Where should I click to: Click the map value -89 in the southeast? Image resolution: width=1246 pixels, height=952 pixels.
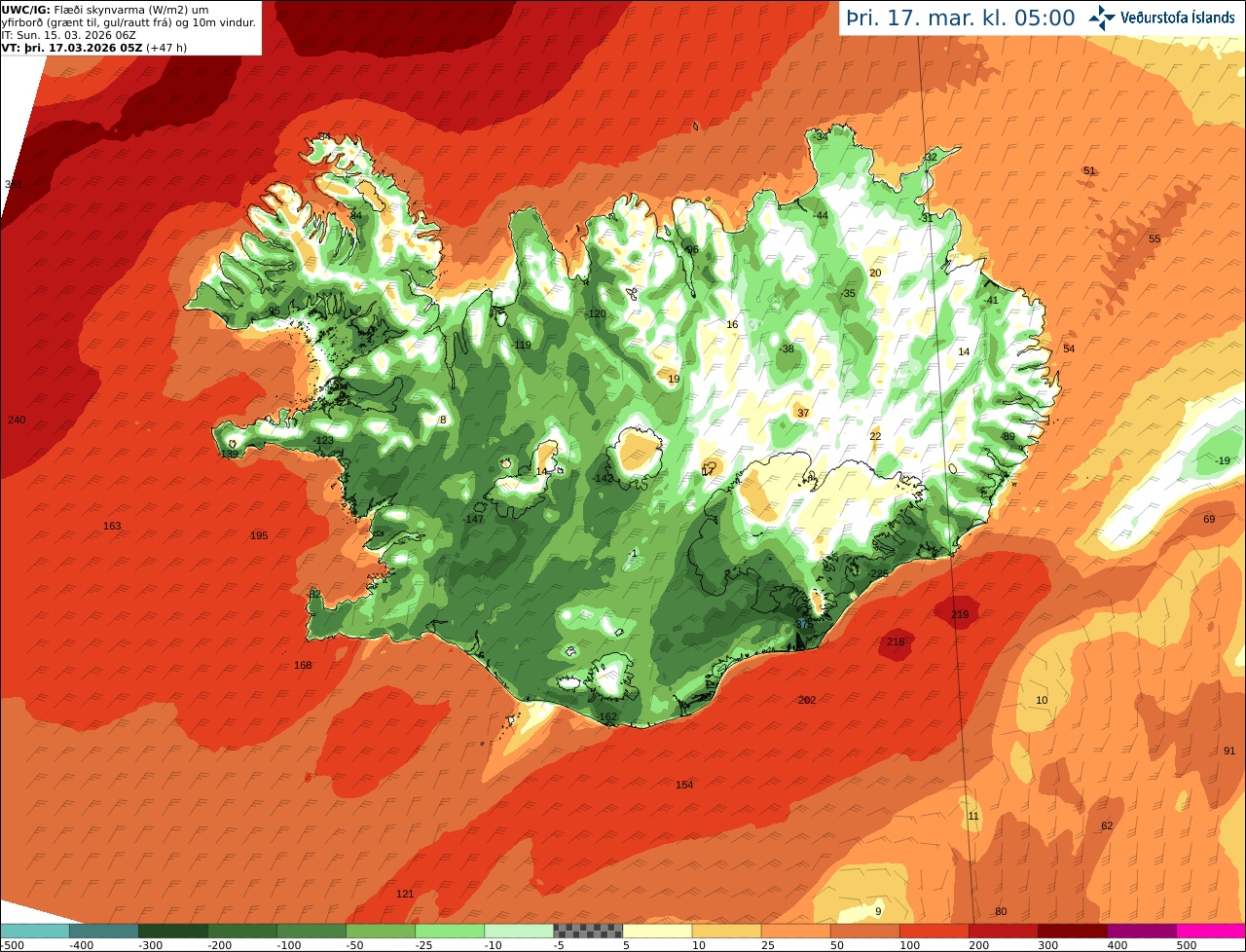[1007, 436]
